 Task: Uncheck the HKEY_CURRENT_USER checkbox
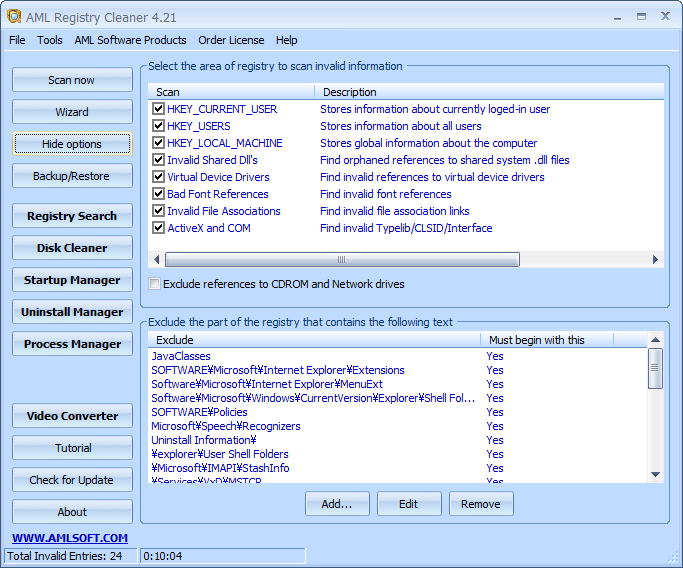[158, 109]
